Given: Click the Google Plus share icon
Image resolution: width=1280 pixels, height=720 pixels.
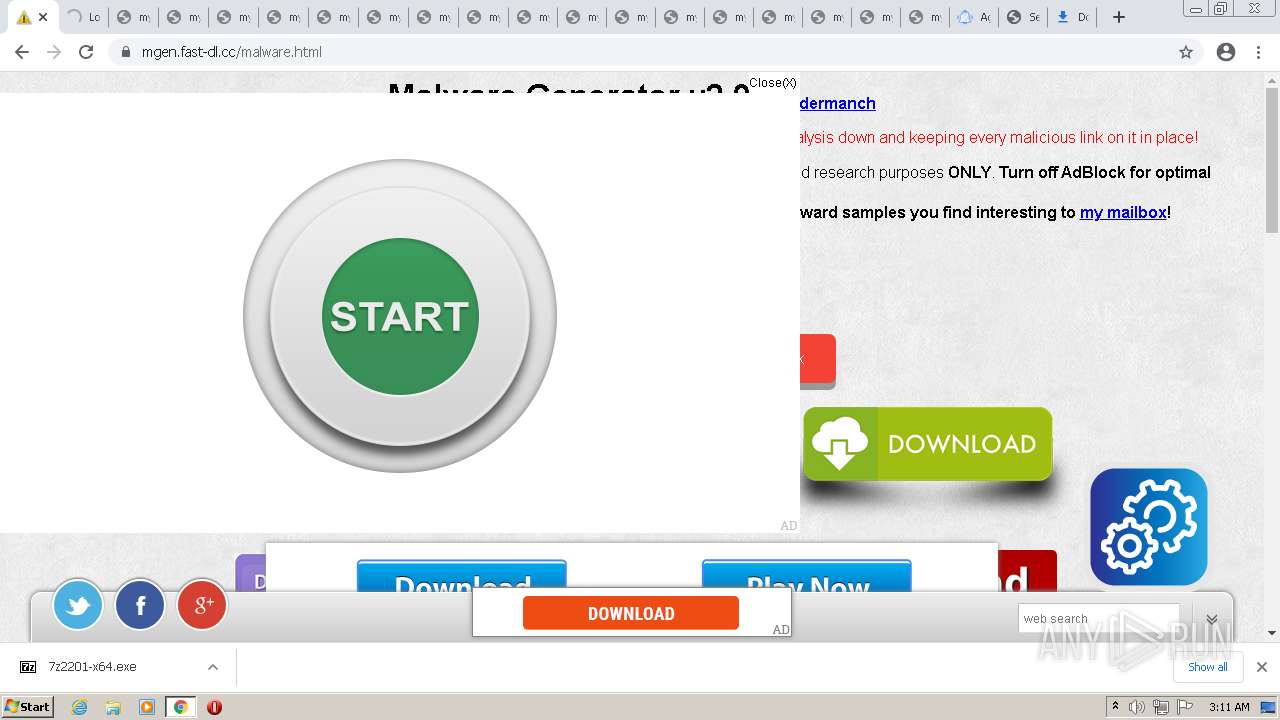Looking at the screenshot, I should tap(202, 605).
